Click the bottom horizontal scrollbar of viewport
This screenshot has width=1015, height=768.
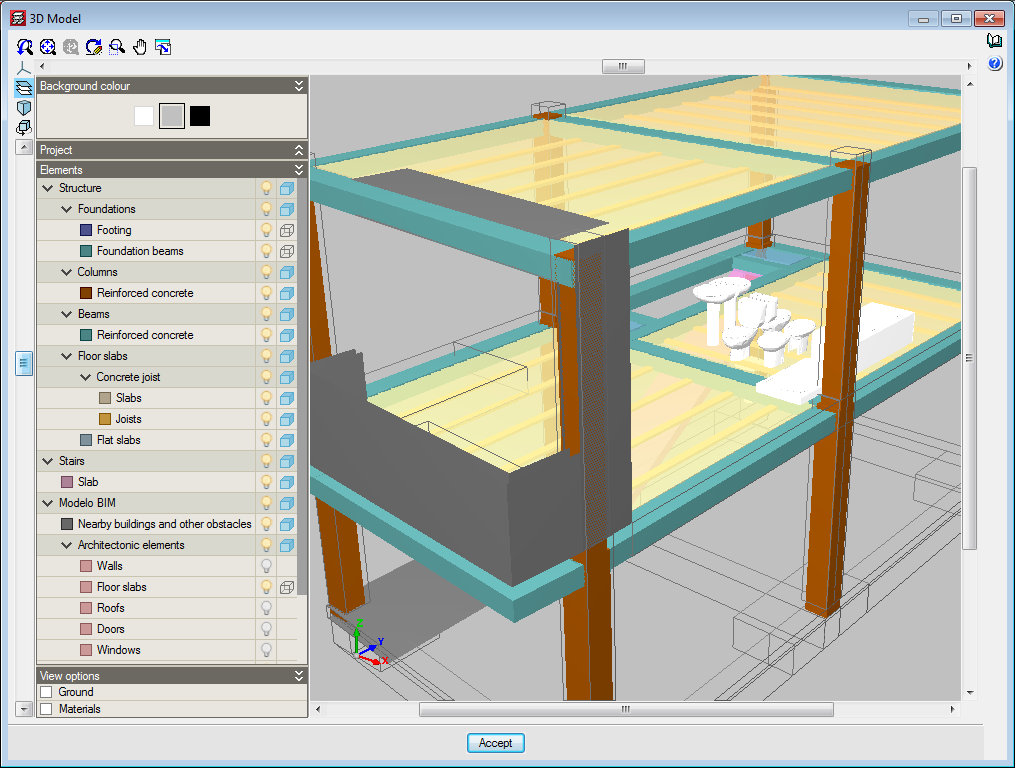625,710
